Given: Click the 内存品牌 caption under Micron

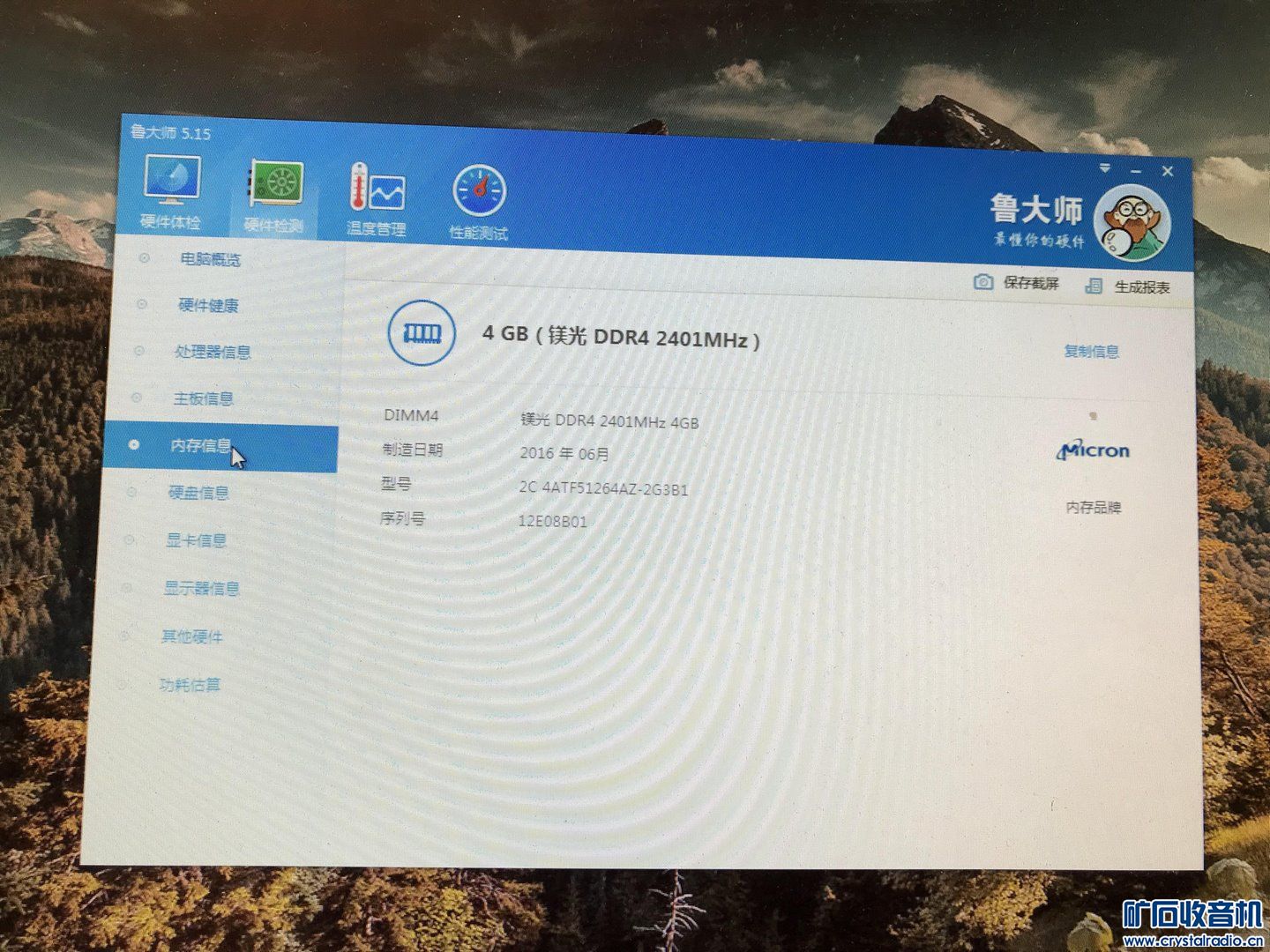Looking at the screenshot, I should [x=1094, y=508].
